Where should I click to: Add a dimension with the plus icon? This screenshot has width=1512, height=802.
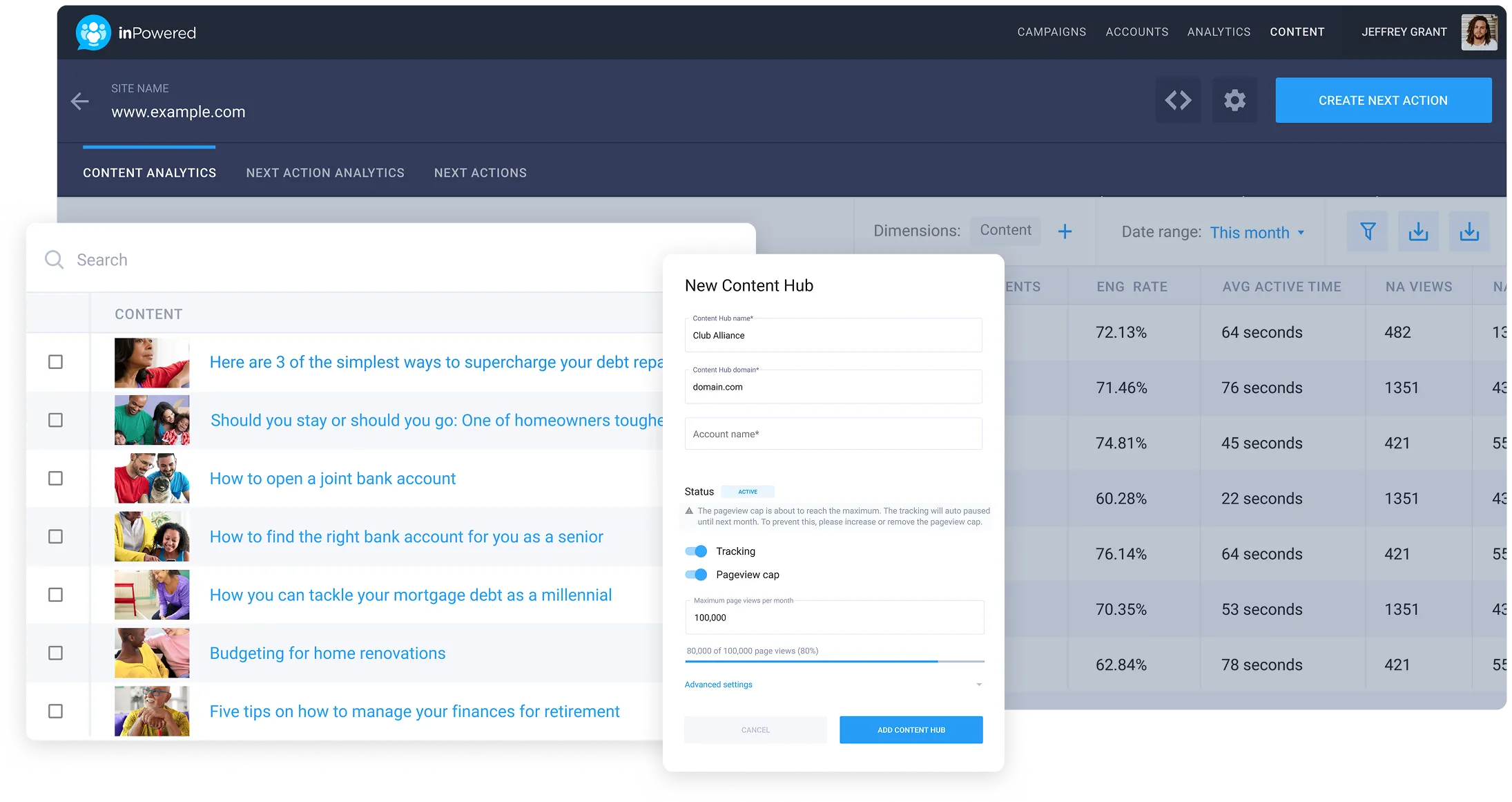[x=1065, y=231]
